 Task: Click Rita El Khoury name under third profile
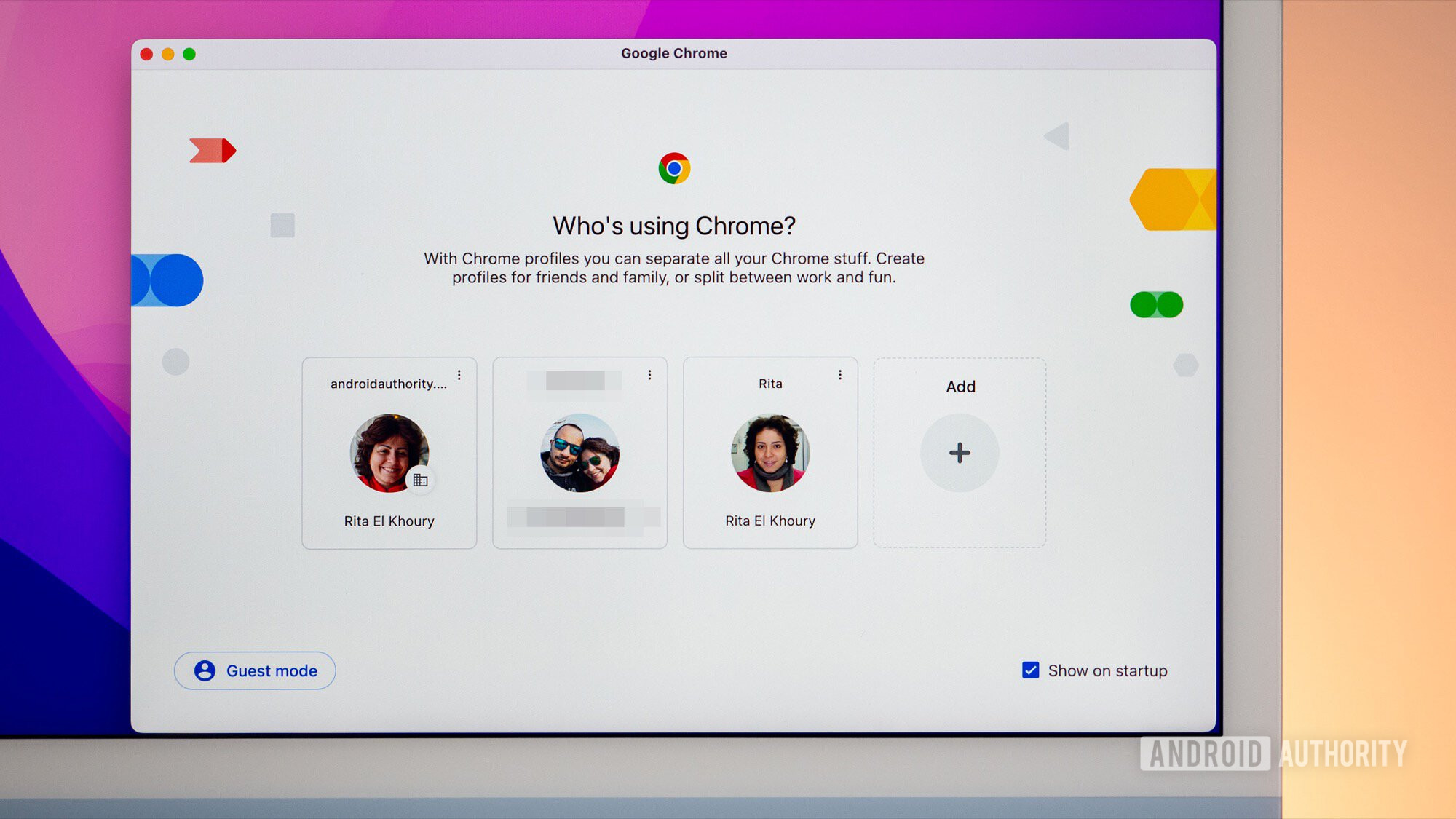pos(770,521)
